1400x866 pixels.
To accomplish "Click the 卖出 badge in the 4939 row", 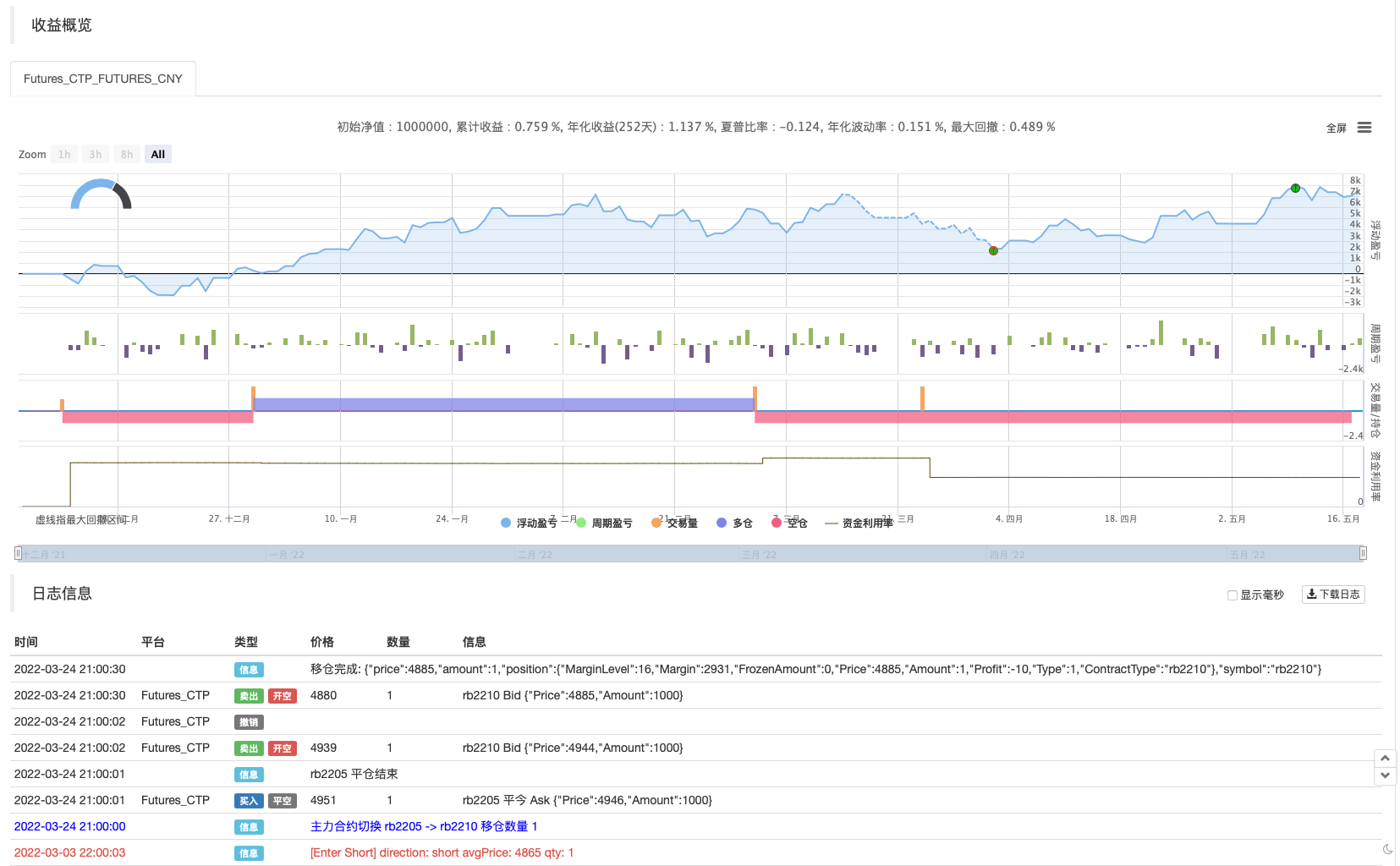I will coord(249,748).
